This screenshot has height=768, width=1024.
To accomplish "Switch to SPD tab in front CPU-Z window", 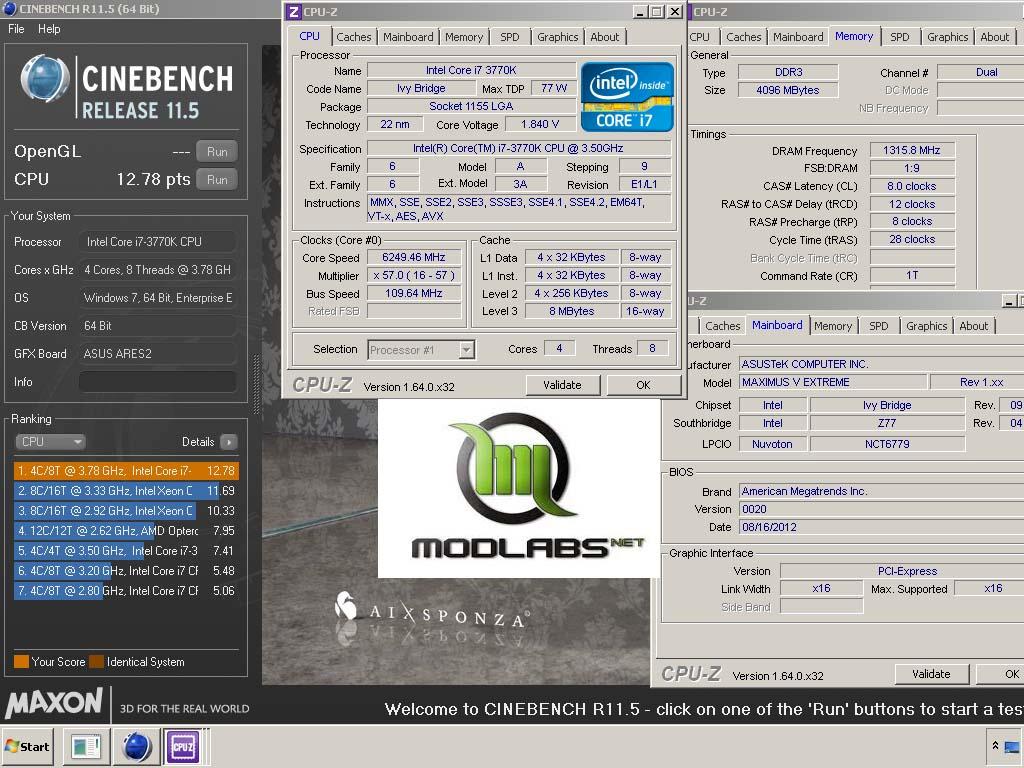I will click(x=510, y=37).
